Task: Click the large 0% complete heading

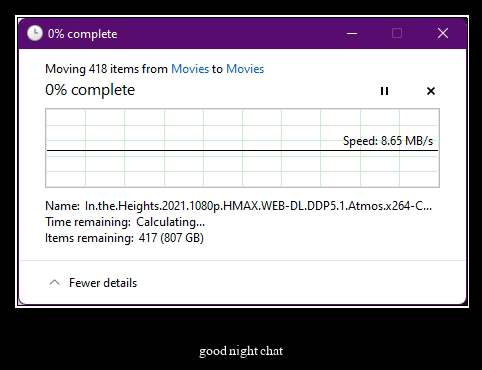Action: [90, 90]
